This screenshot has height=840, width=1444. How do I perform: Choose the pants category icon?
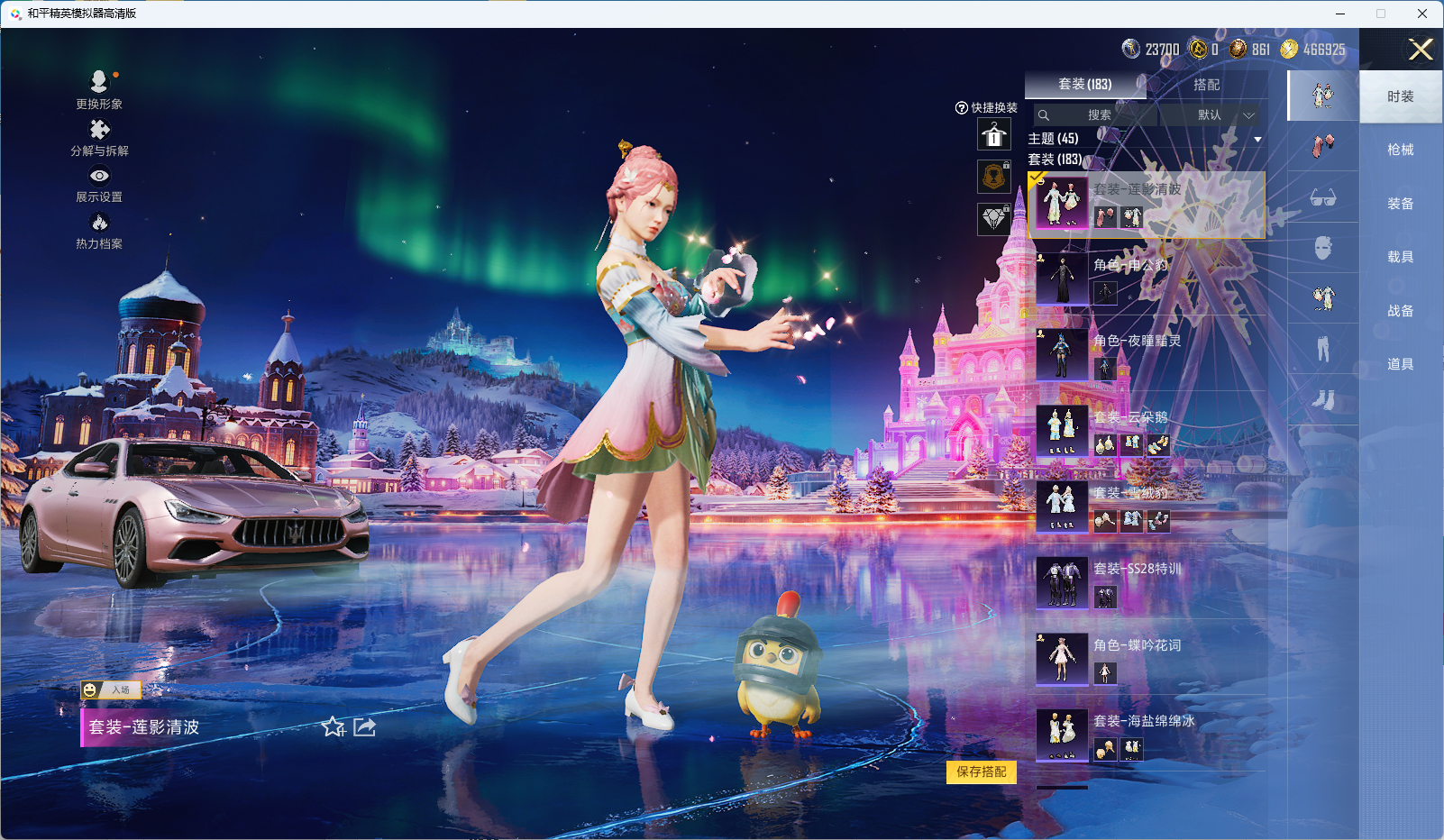(1322, 348)
